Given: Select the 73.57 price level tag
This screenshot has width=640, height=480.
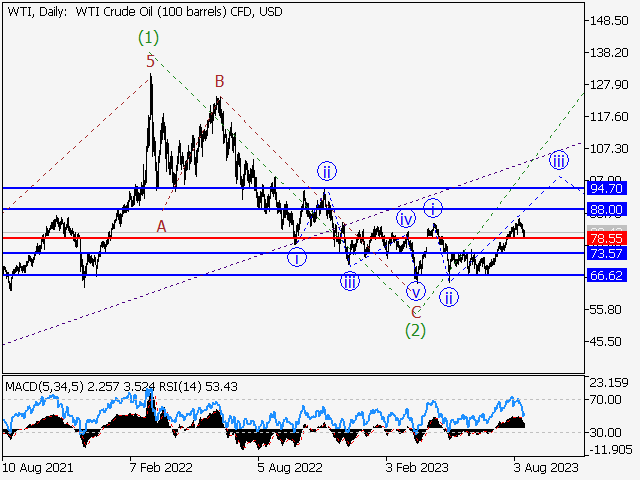Looking at the screenshot, I should click(x=607, y=253).
